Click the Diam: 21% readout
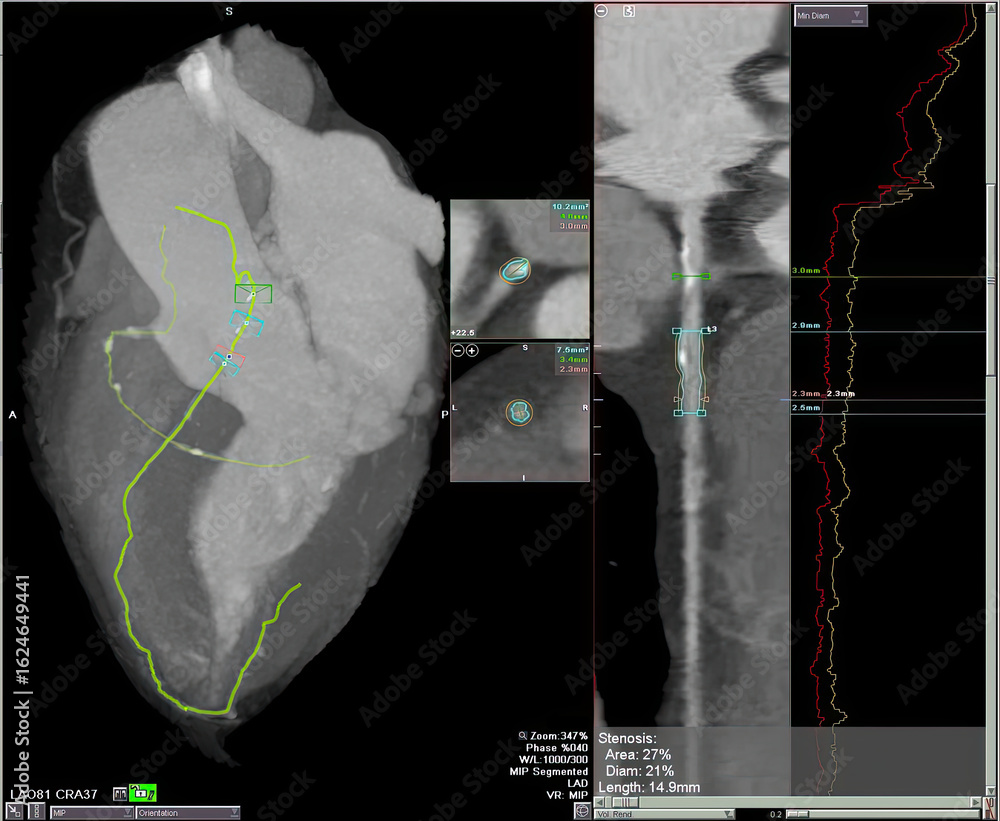The image size is (1000, 821). click(640, 771)
